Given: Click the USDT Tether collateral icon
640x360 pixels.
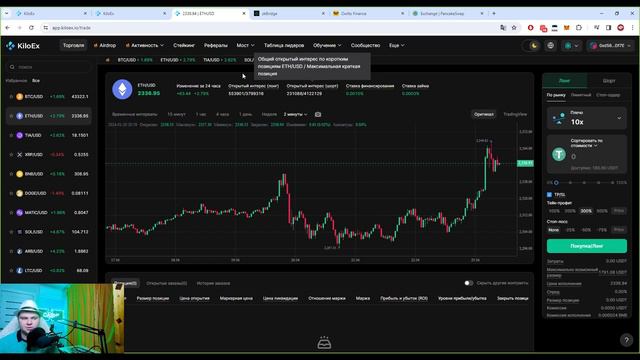Looking at the screenshot, I should coord(559,154).
